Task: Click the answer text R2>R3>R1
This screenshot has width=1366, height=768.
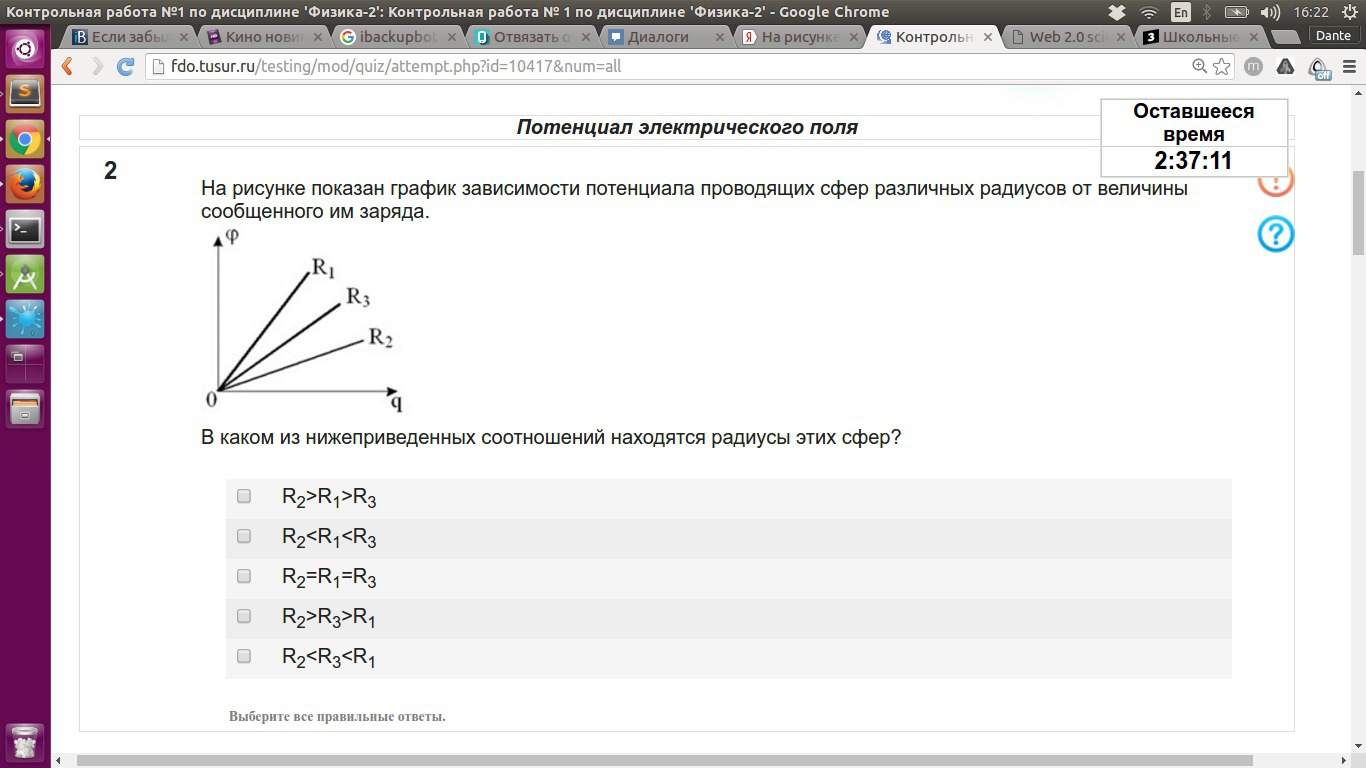Action: click(329, 618)
